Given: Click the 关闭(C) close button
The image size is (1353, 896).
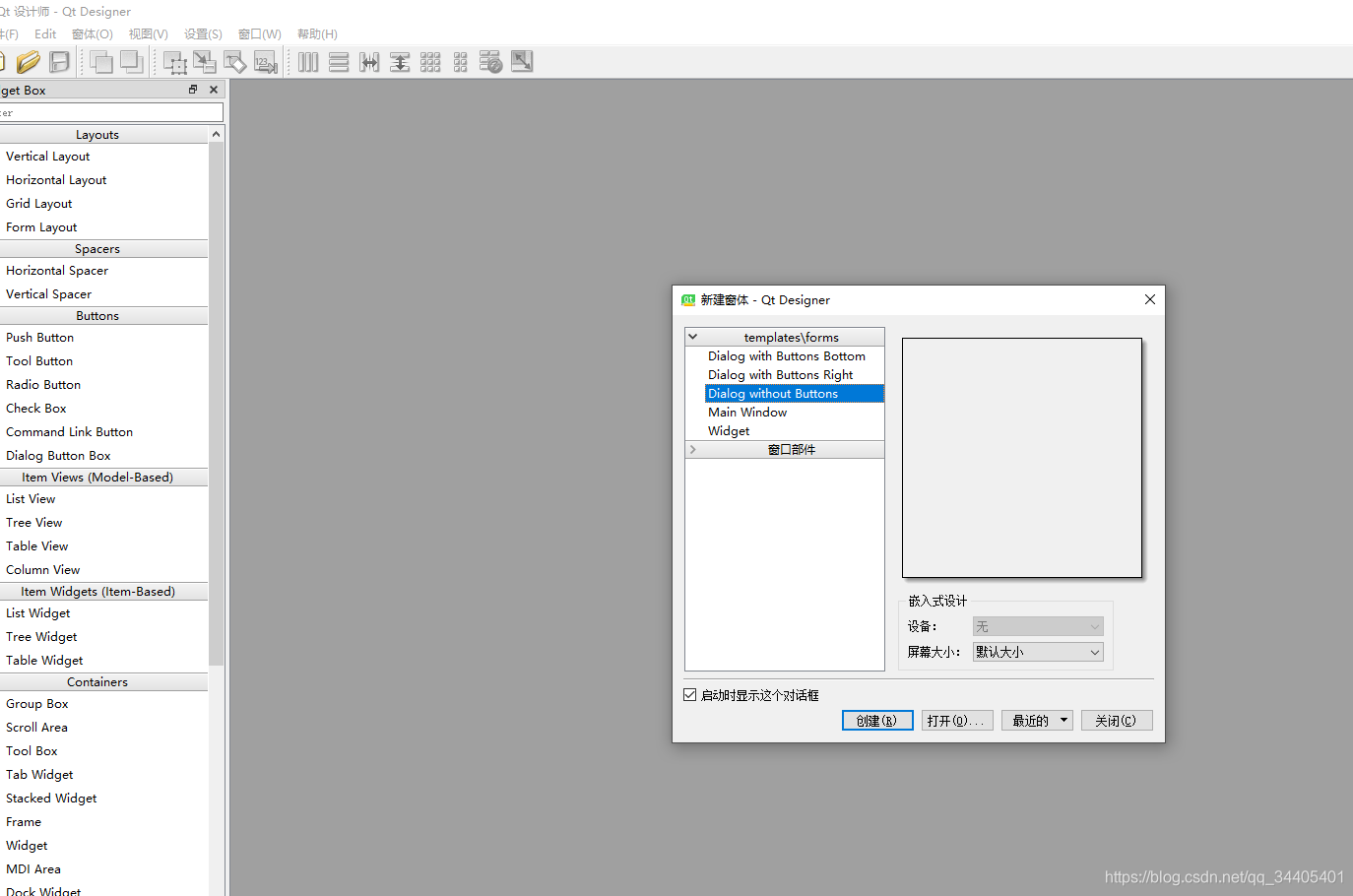Looking at the screenshot, I should [1117, 721].
